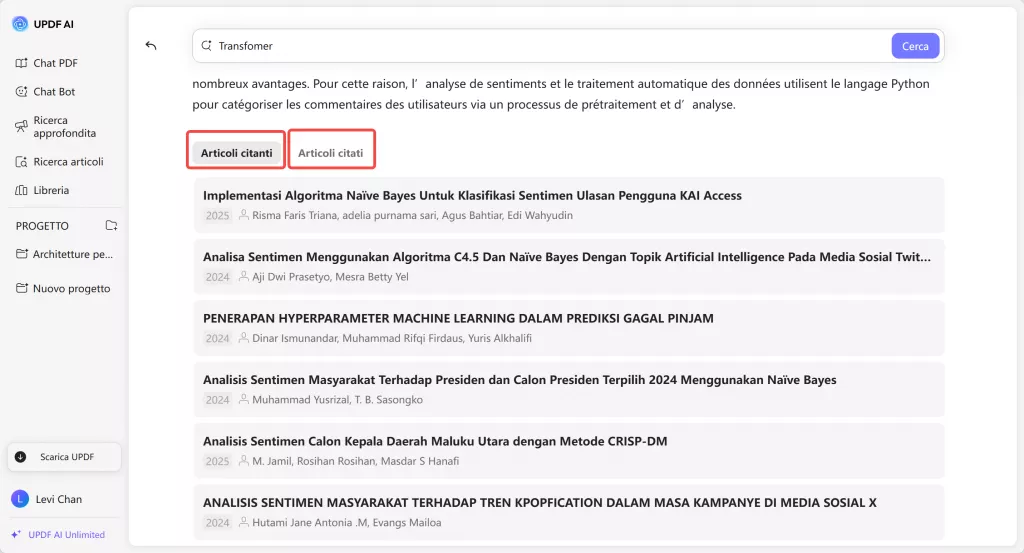Open Ricerca articoli in sidebar
1024x553 pixels.
coord(59,161)
